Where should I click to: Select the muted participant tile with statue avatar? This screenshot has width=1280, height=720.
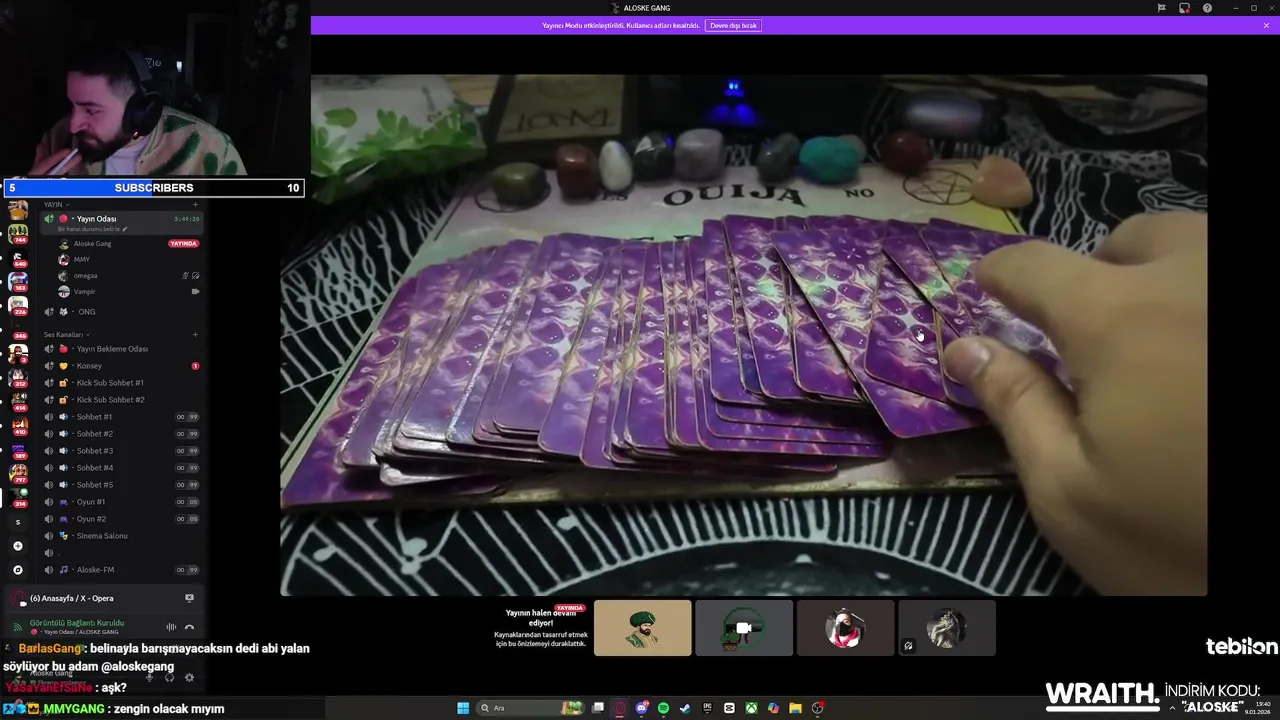pyautogui.click(x=947, y=628)
